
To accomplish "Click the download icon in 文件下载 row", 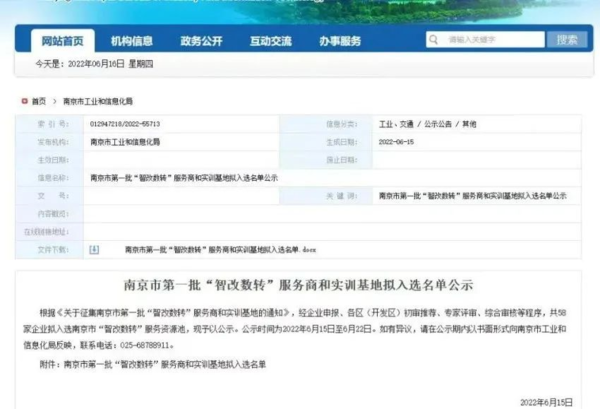I will tap(94, 250).
